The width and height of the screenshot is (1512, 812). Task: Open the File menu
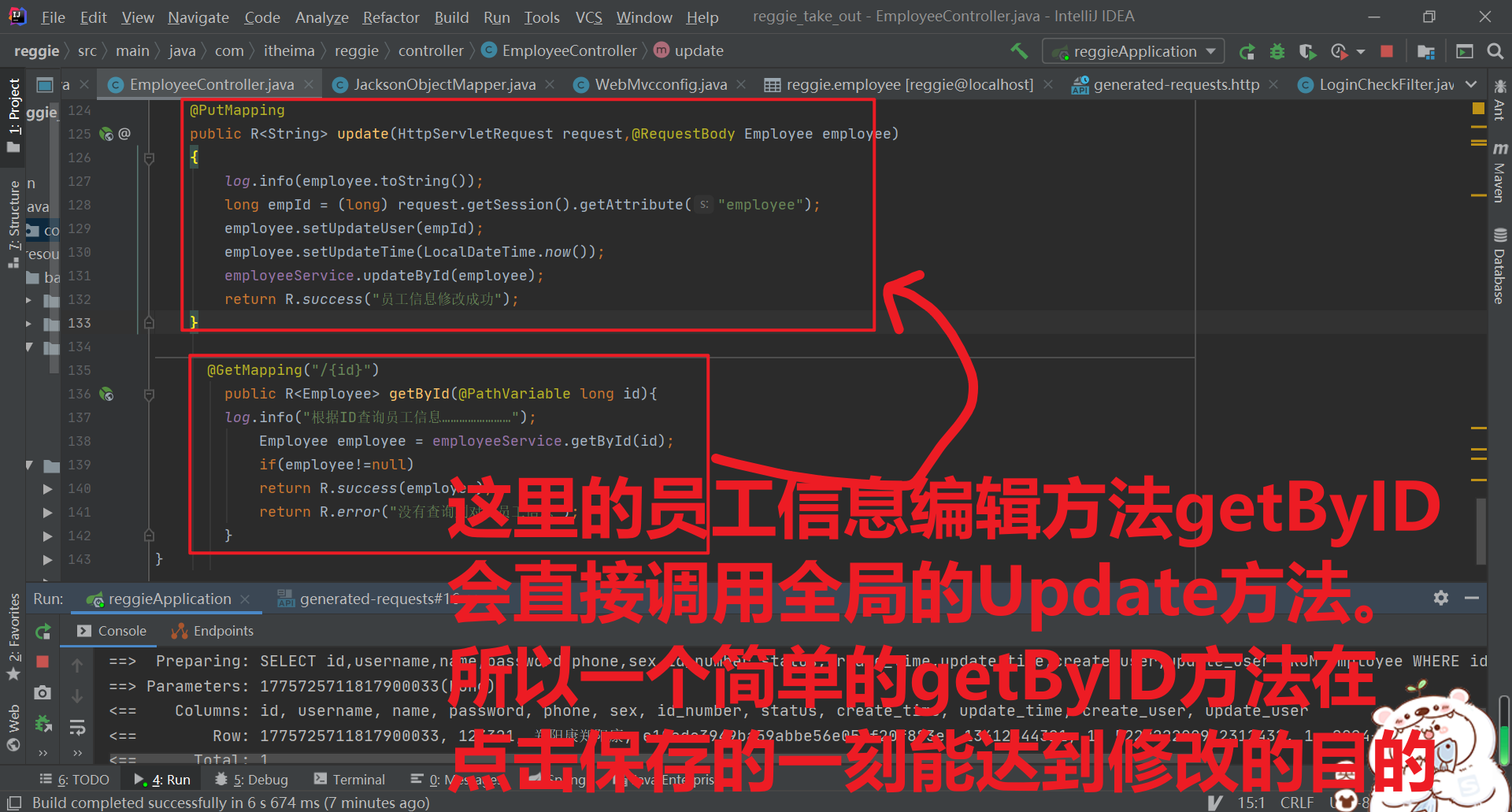coord(53,17)
